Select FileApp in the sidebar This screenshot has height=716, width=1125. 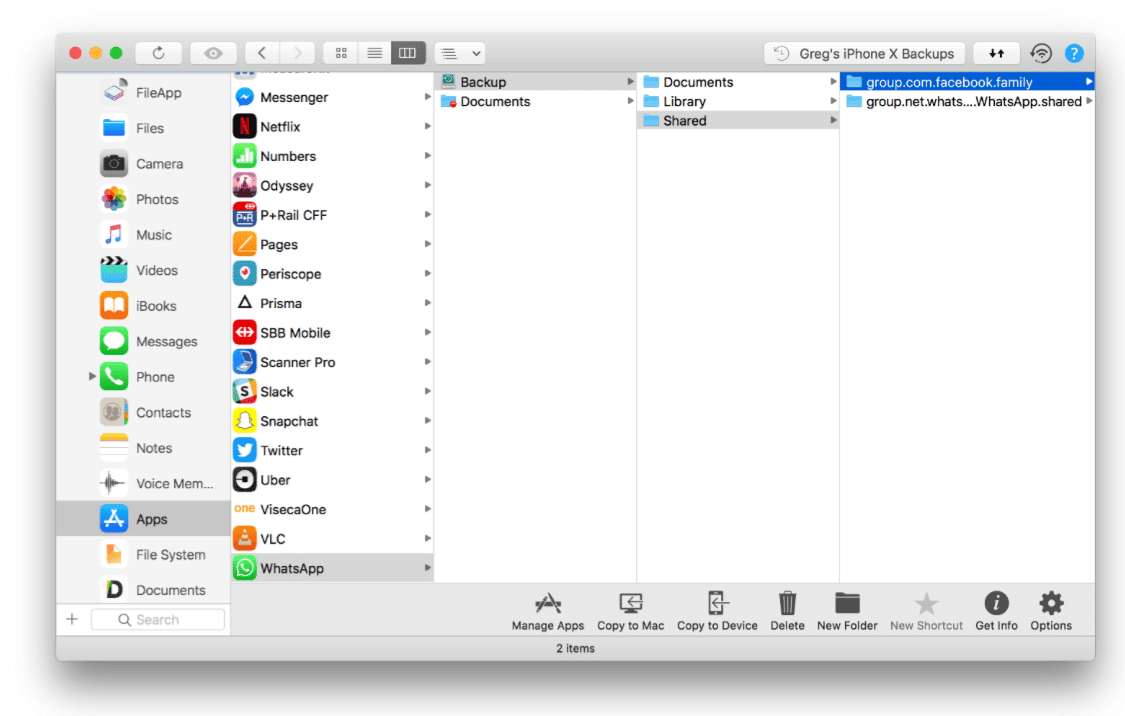tap(143, 93)
